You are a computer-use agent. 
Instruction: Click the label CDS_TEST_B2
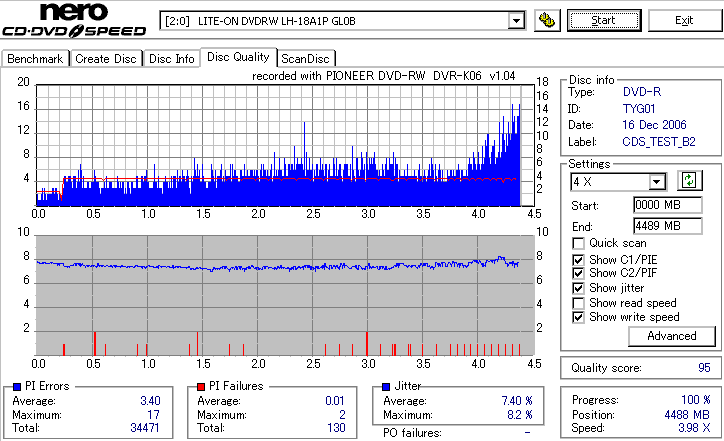coord(659,142)
